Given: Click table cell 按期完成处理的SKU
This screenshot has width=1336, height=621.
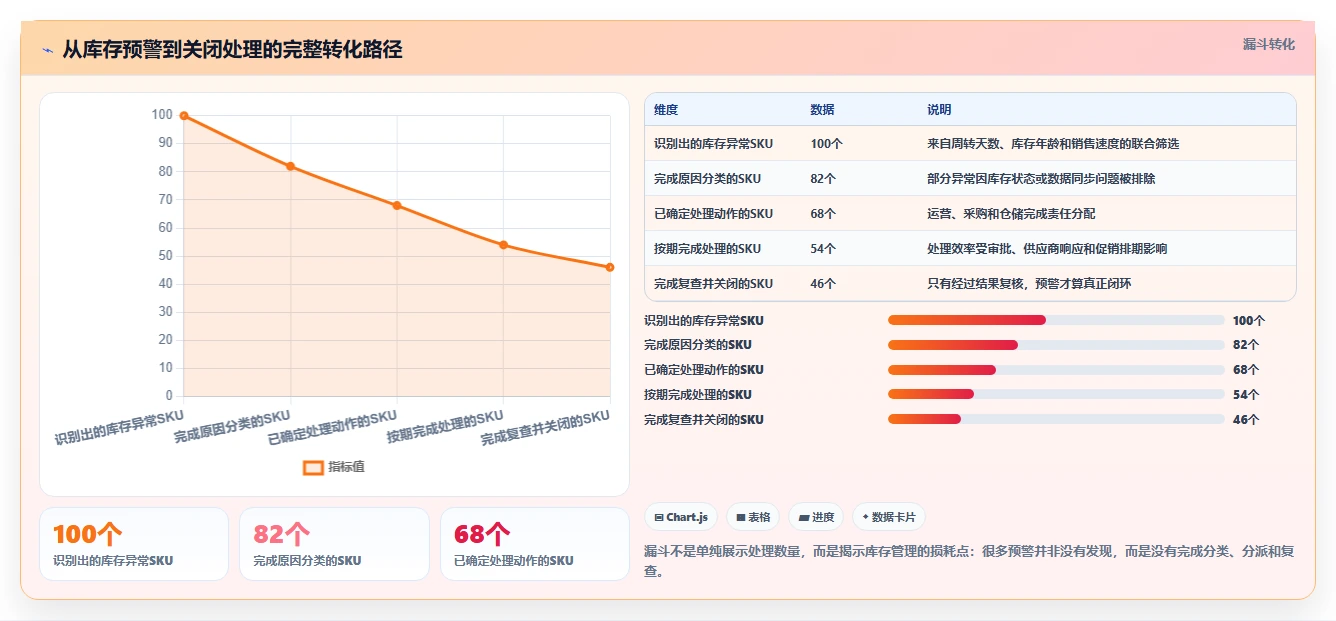Looking at the screenshot, I should (x=708, y=249).
